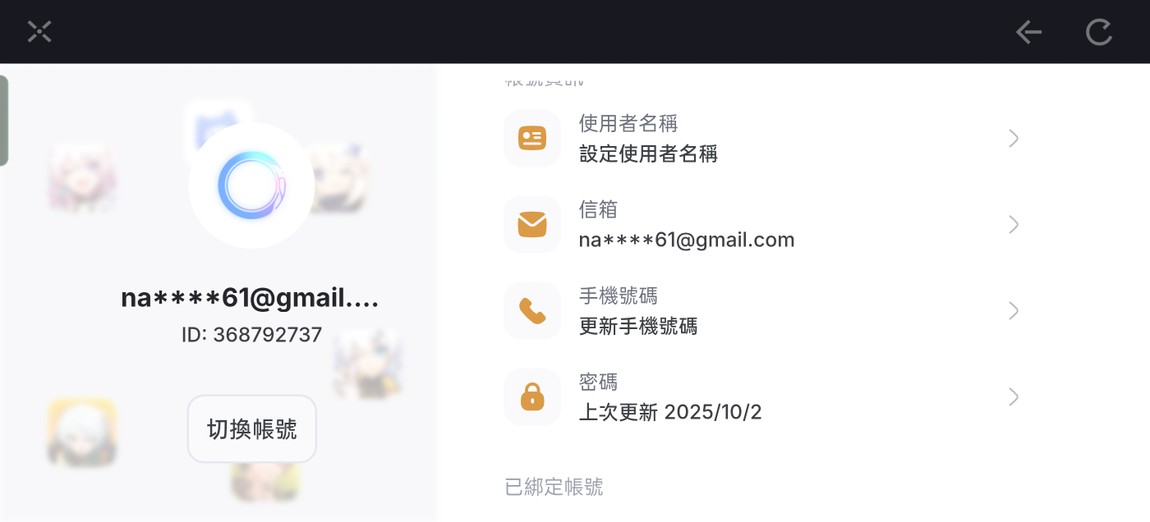Select the 上次更新 2025/10/2 password entry
Viewport: 1150px width, 522px height.
click(x=670, y=412)
